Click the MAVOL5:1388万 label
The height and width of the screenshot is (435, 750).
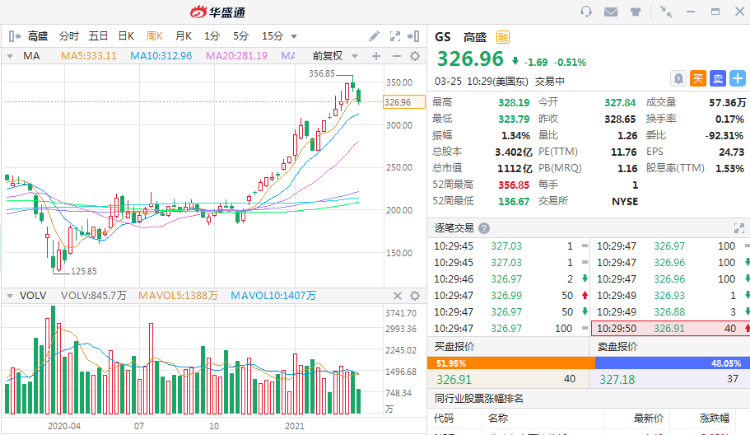[178, 296]
